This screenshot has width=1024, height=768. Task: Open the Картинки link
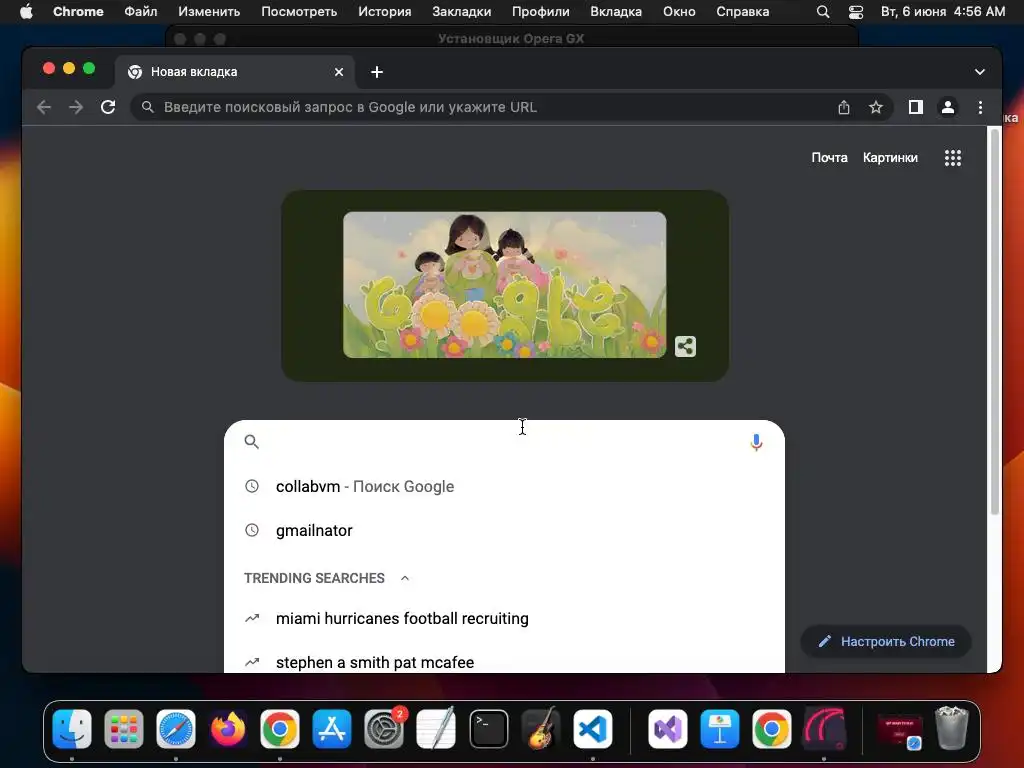point(890,157)
